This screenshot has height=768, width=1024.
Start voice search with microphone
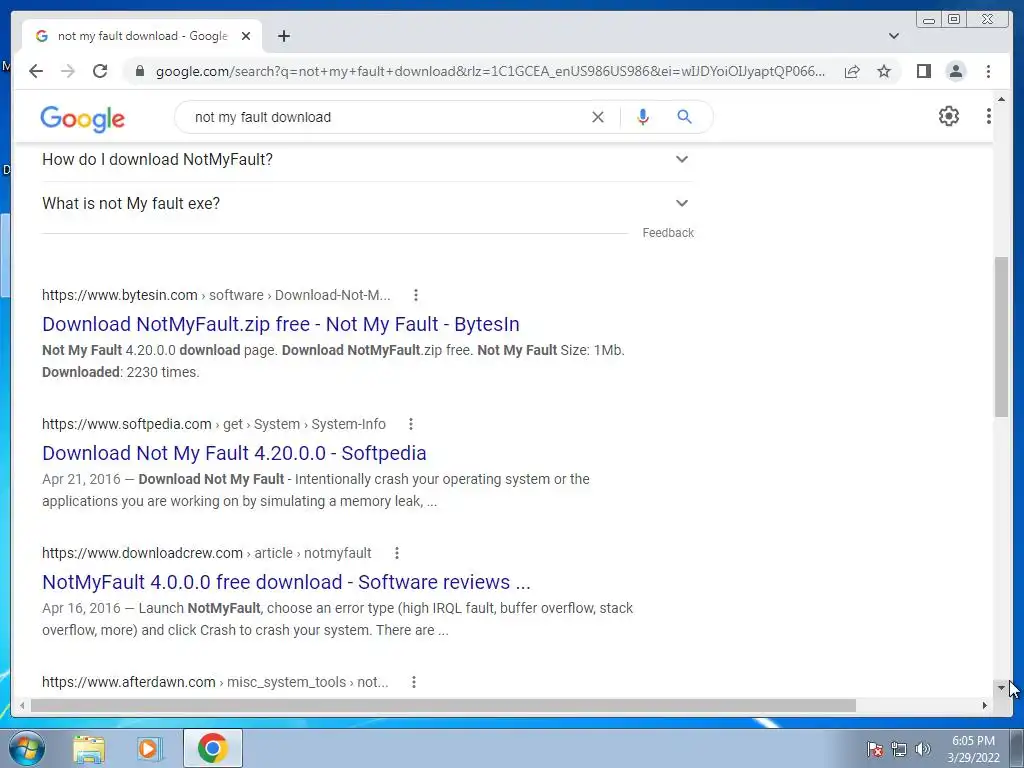coord(643,117)
